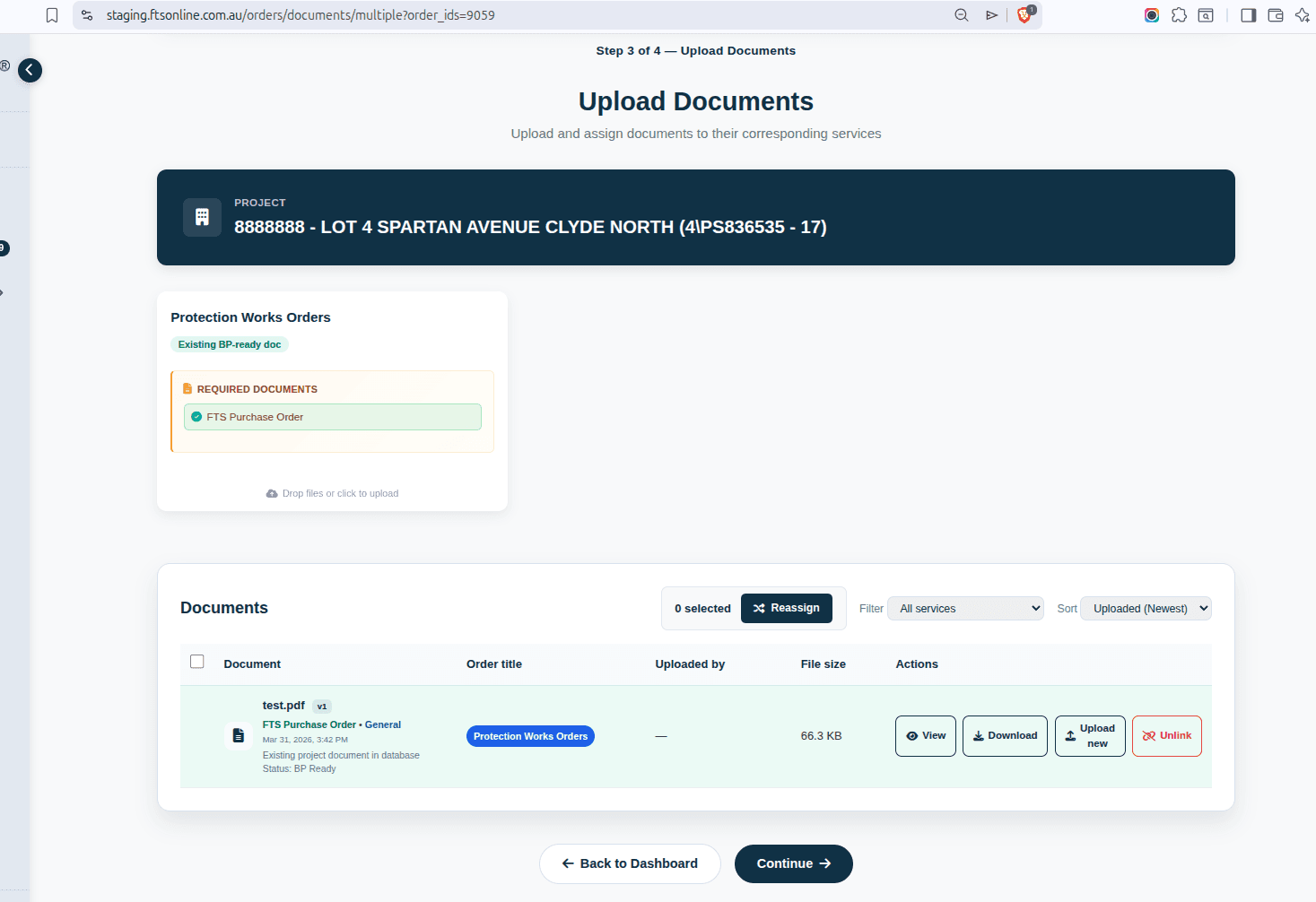This screenshot has height=902, width=1316.
Task: Click the broken-link icon on the Unlink button
Action: (1151, 735)
